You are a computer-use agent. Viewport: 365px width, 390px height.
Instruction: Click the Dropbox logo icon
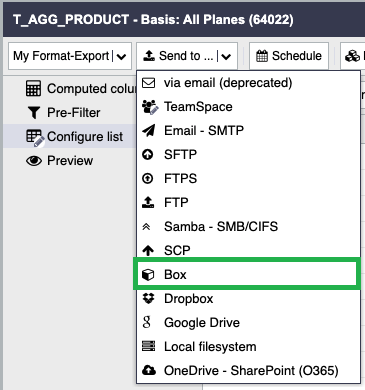tap(148, 298)
